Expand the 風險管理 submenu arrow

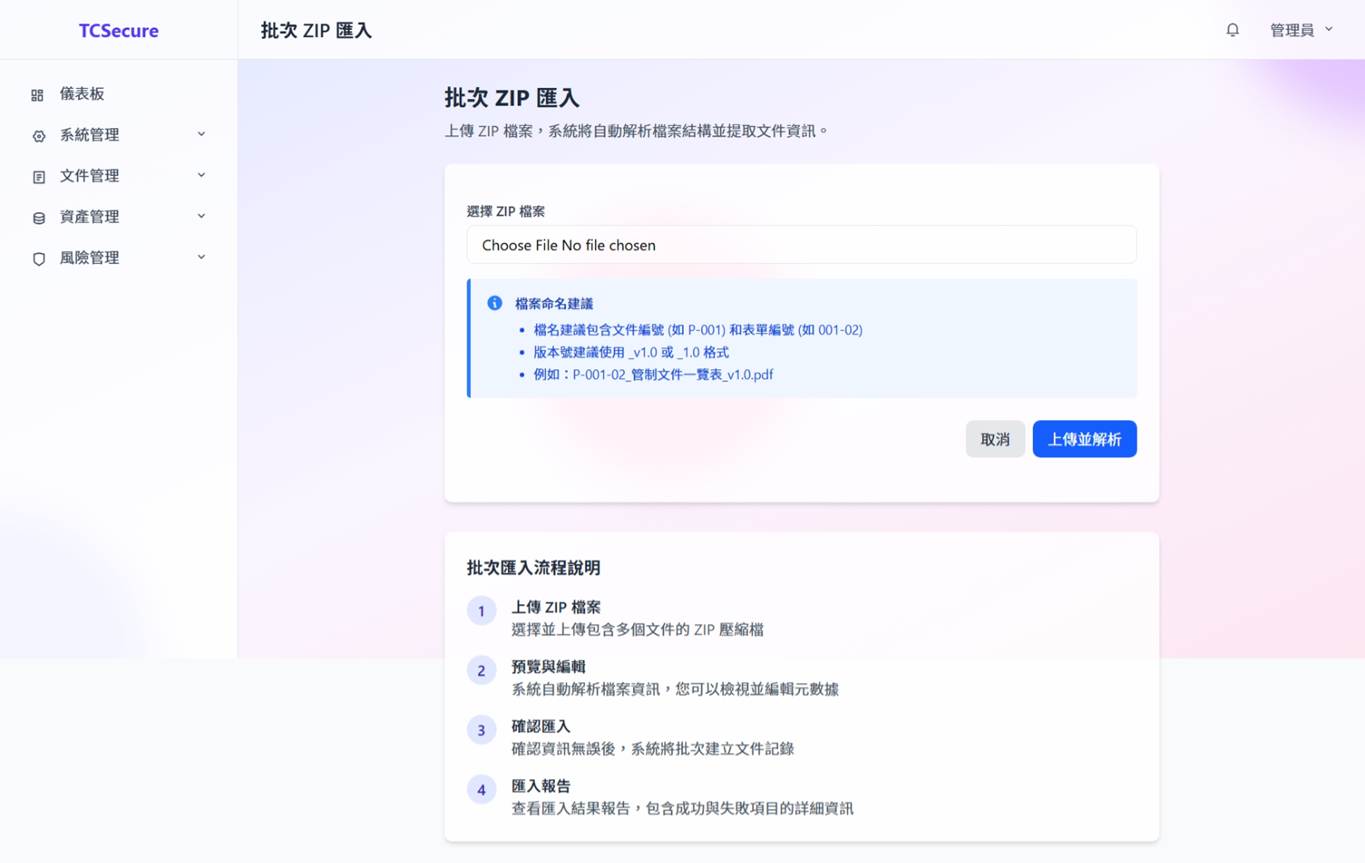click(201, 257)
